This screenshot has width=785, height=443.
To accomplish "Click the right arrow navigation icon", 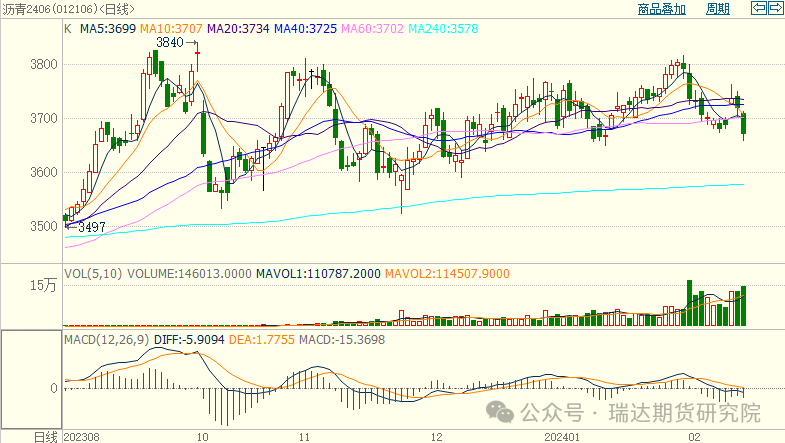I will (x=775, y=9).
